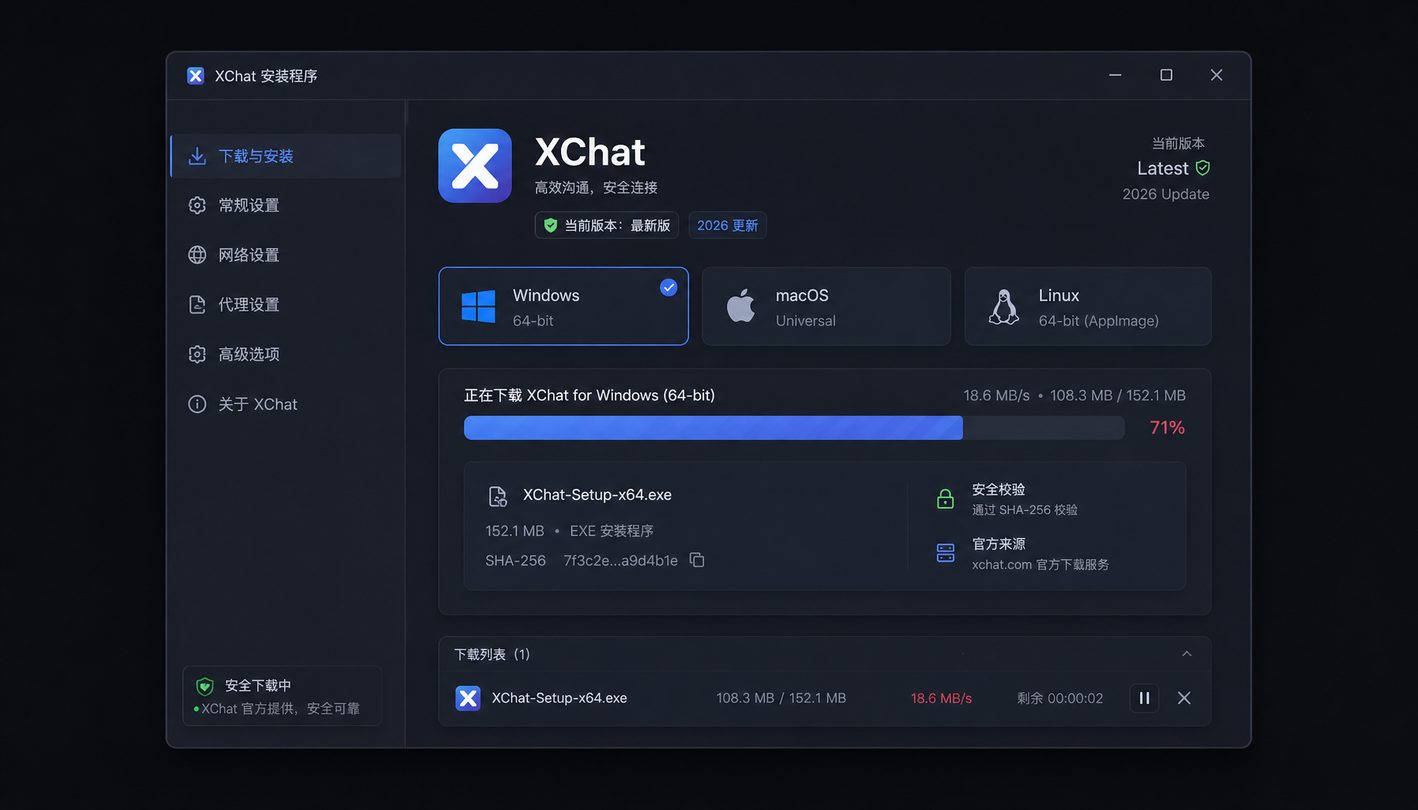Click the download arrow icon beside 下载与安装
Image resolution: width=1418 pixels, height=810 pixels.
(197, 156)
